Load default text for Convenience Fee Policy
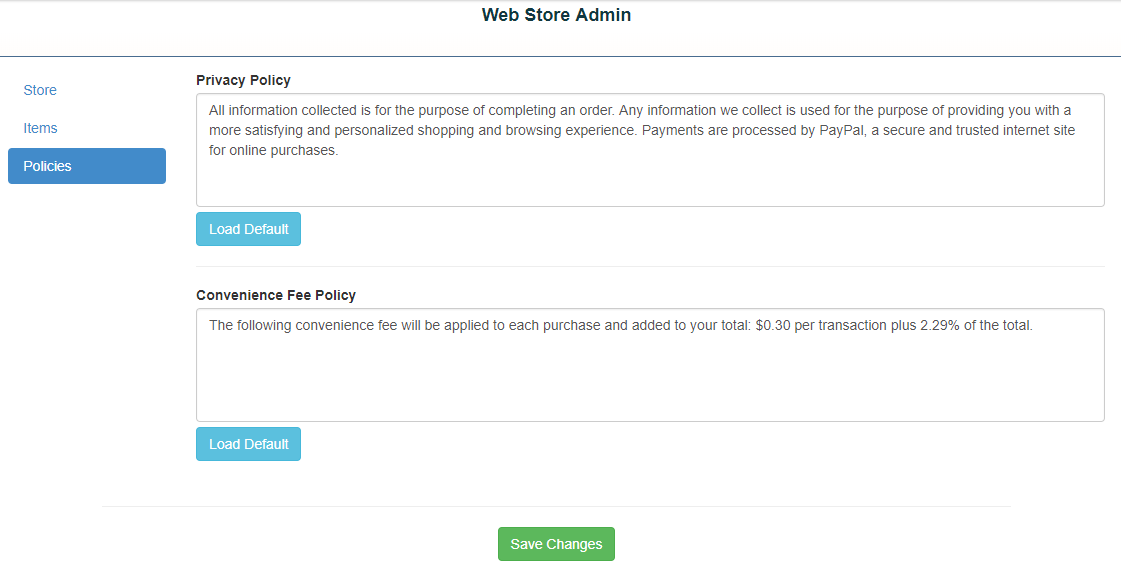This screenshot has height=568, width=1121. coord(248,444)
